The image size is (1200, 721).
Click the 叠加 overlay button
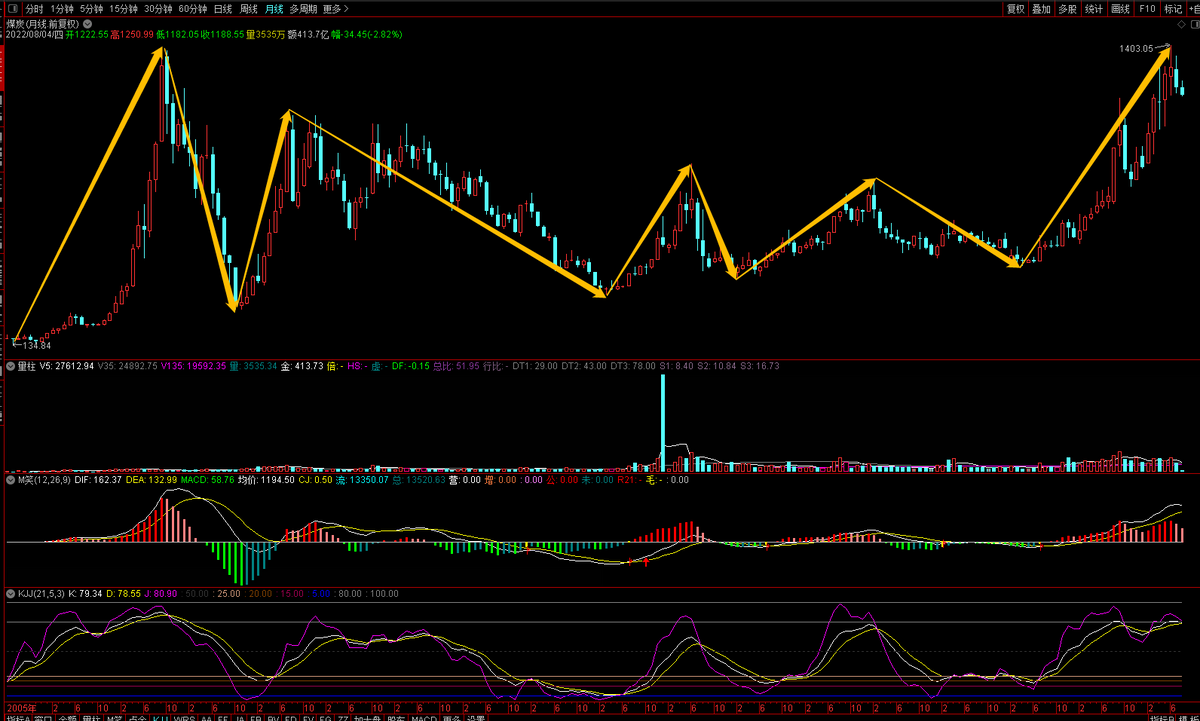click(x=1042, y=9)
